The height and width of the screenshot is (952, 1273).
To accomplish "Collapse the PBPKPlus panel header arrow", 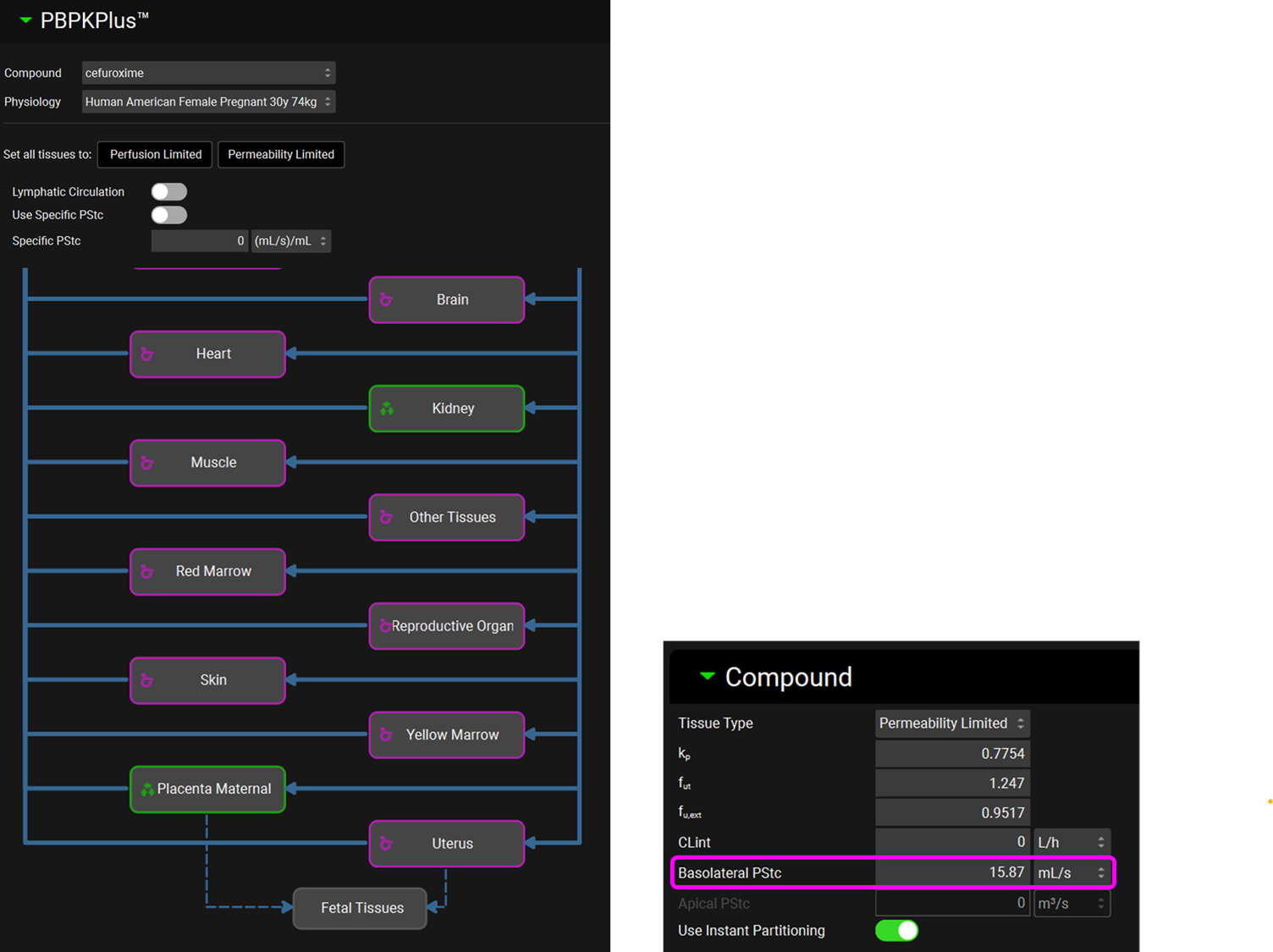I will point(25,20).
